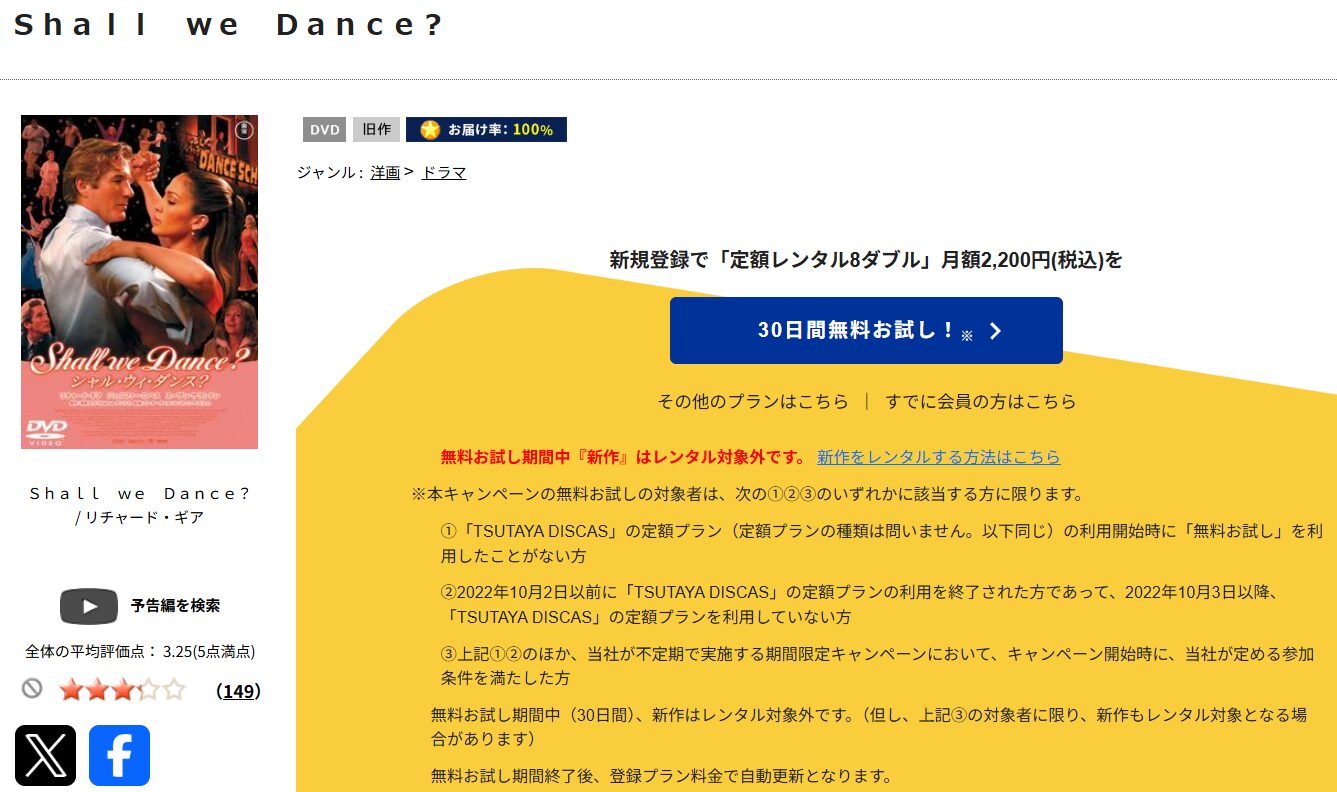Click condition ③ 上記①②のほか paragraph
The image size is (1337, 792).
coord(878,666)
